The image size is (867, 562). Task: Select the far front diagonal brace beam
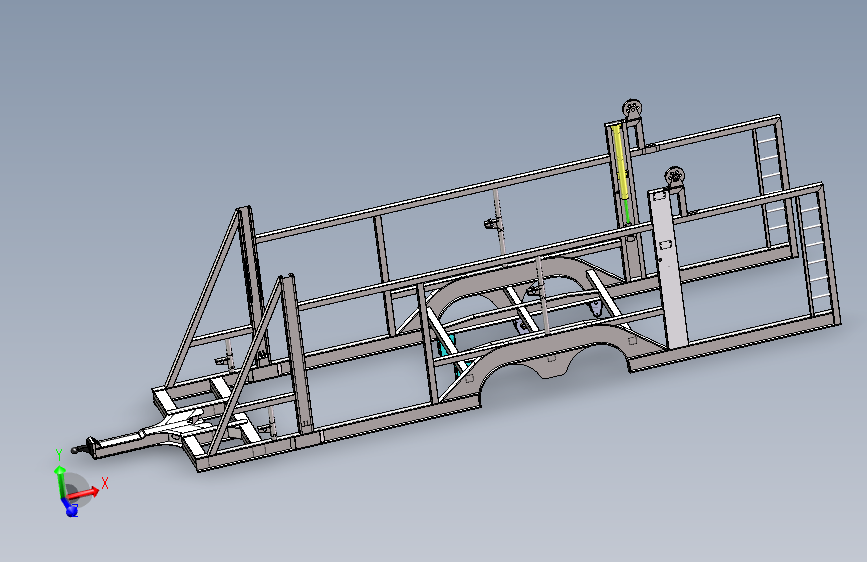point(203,299)
